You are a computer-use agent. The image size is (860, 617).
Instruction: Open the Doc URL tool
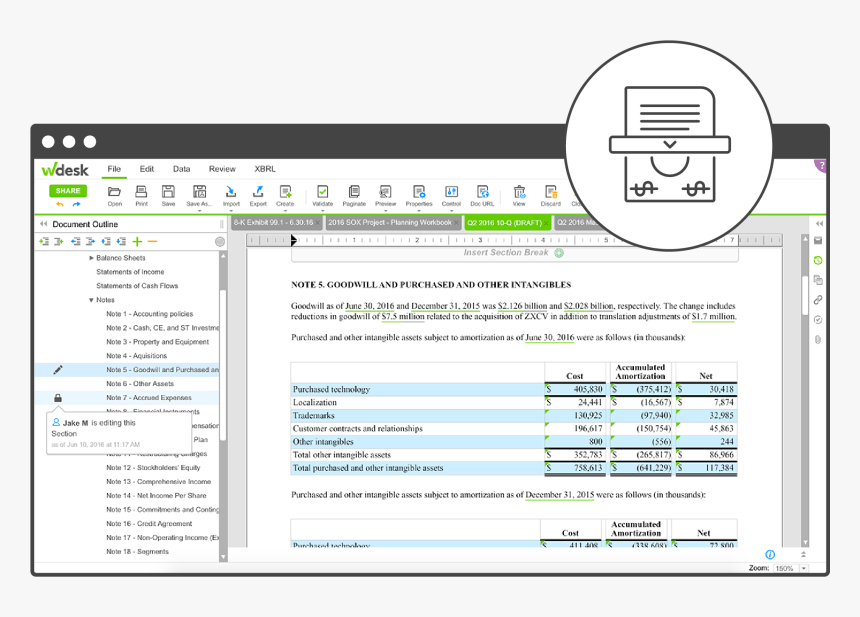482,194
